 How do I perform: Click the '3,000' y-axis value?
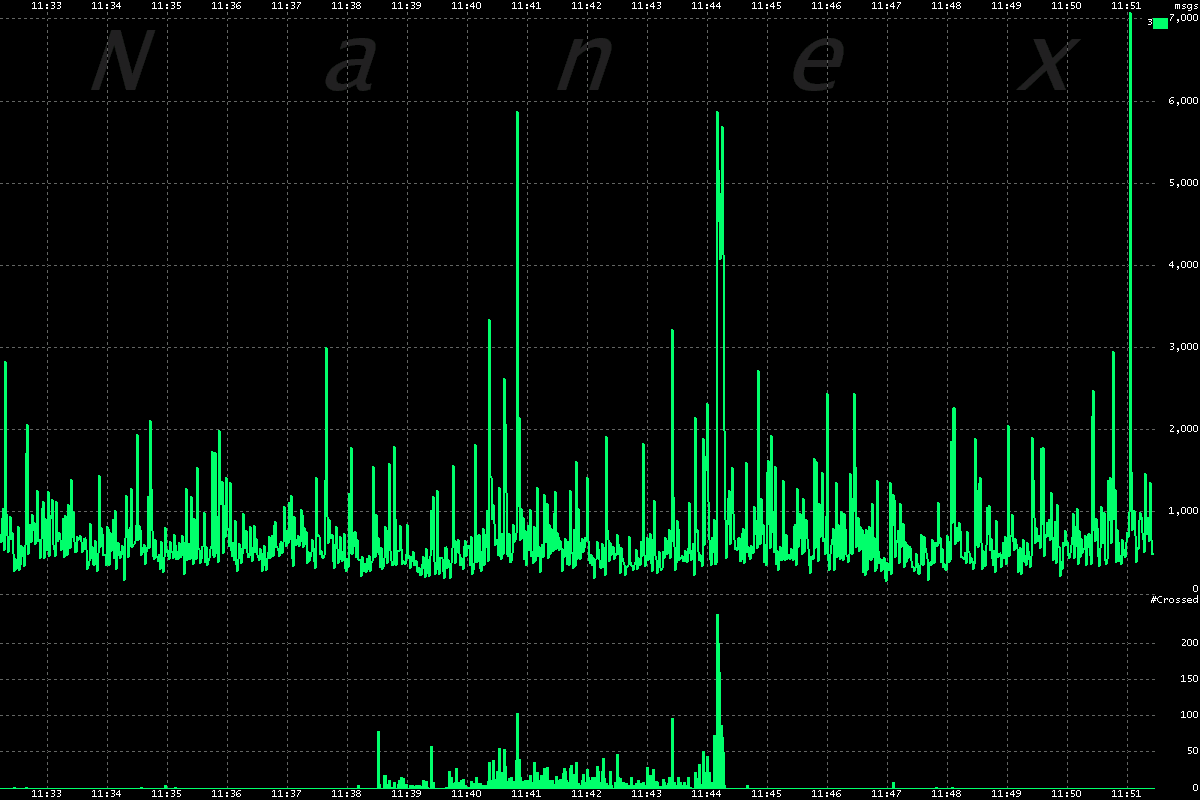pos(1184,347)
